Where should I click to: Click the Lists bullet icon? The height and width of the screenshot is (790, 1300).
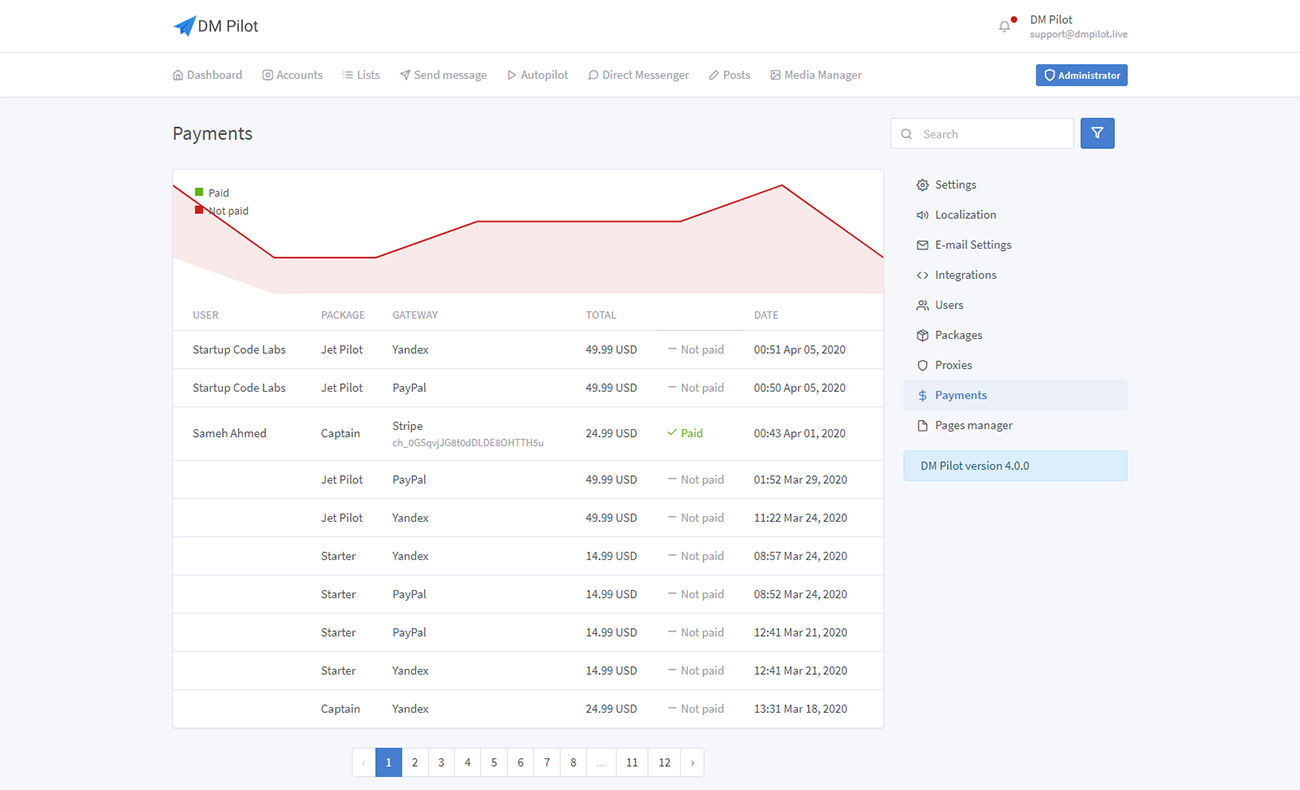click(x=348, y=75)
